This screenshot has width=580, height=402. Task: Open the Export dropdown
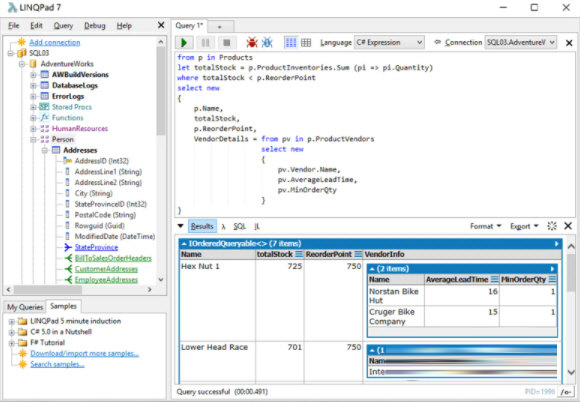coord(524,226)
